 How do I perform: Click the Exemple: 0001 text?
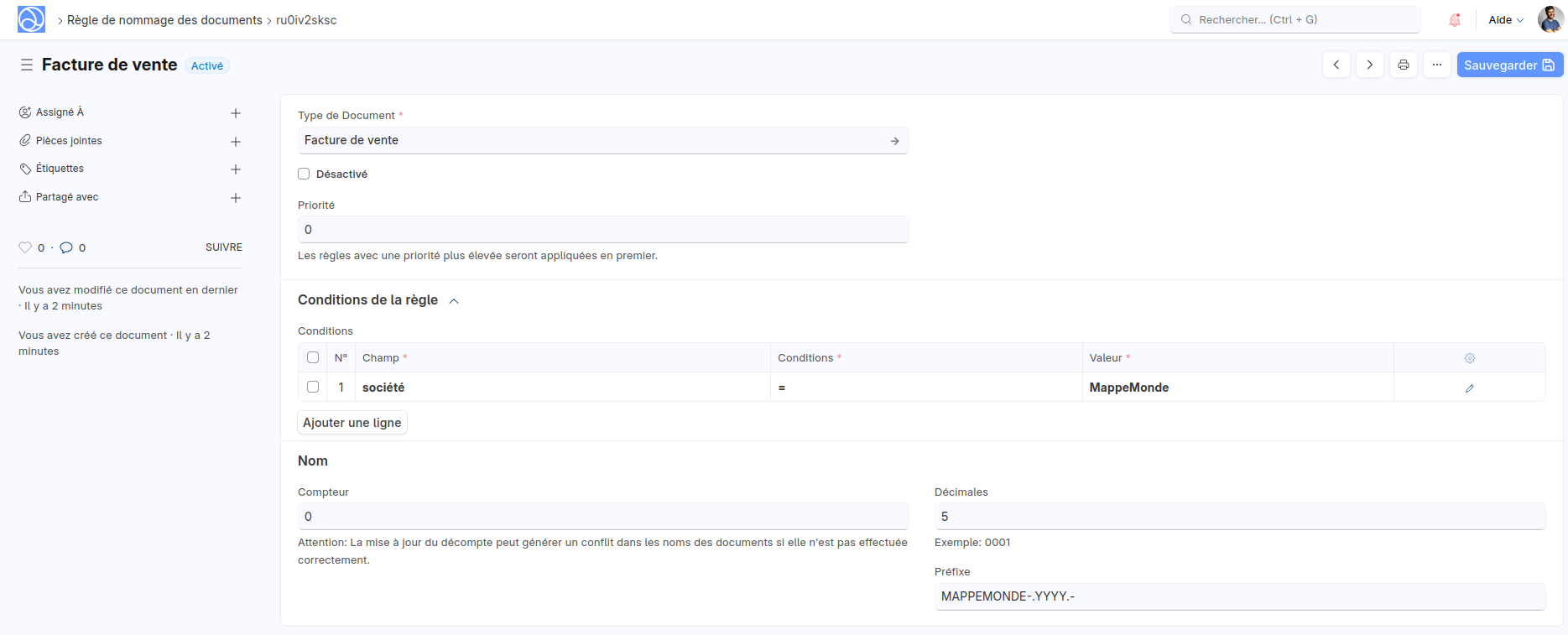[972, 543]
